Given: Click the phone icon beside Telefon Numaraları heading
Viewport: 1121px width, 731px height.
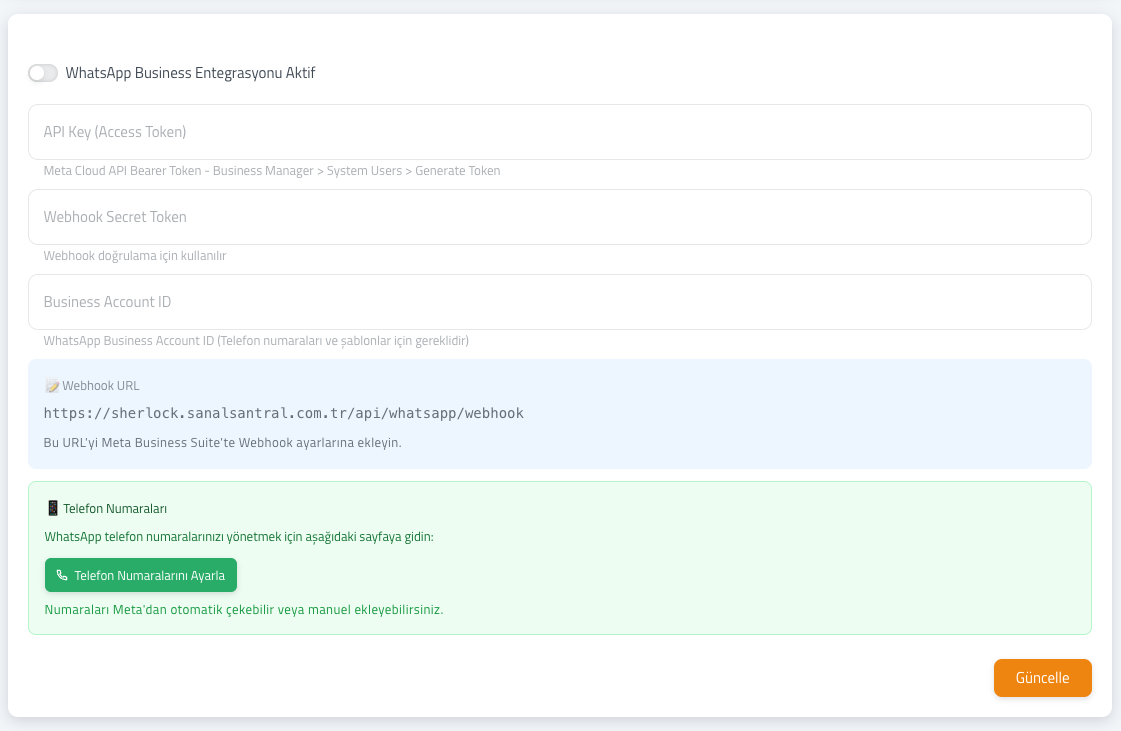Looking at the screenshot, I should 53,509.
